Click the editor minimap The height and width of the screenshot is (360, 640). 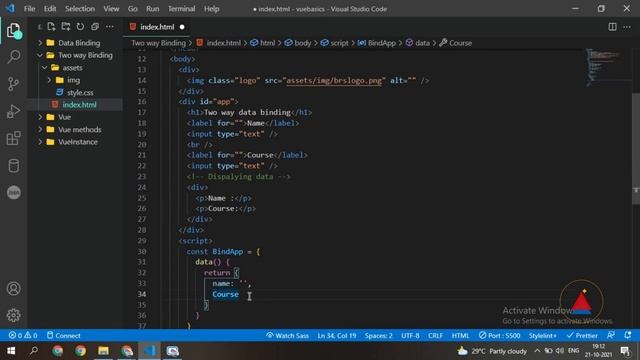[x=607, y=67]
